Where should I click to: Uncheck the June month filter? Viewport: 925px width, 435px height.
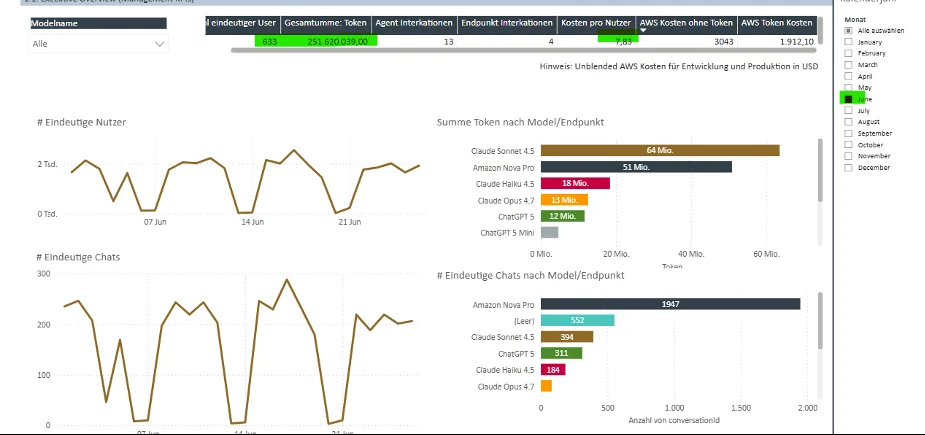point(848,99)
